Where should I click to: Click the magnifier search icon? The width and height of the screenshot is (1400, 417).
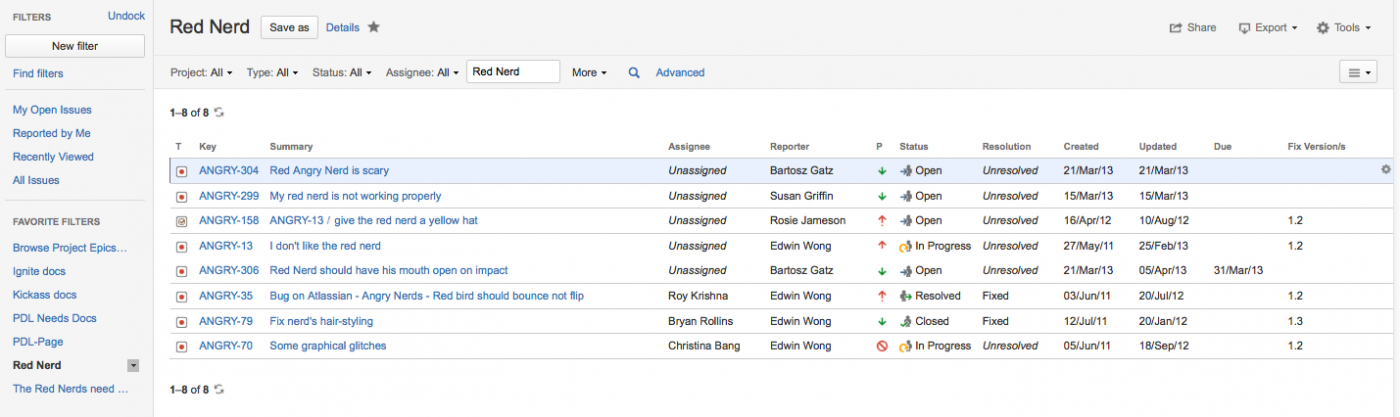(633, 73)
